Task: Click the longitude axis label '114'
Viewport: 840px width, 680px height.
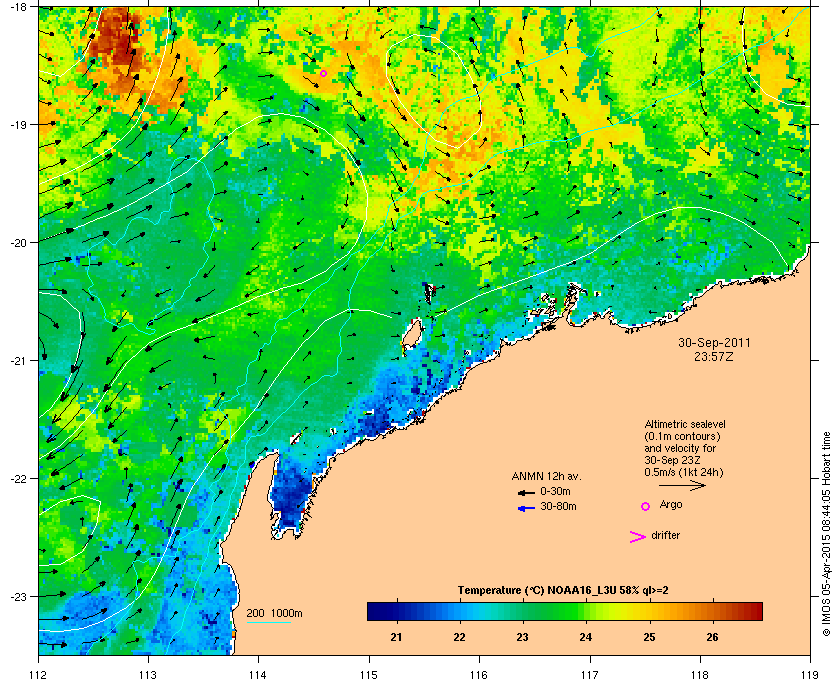Action: 258,674
